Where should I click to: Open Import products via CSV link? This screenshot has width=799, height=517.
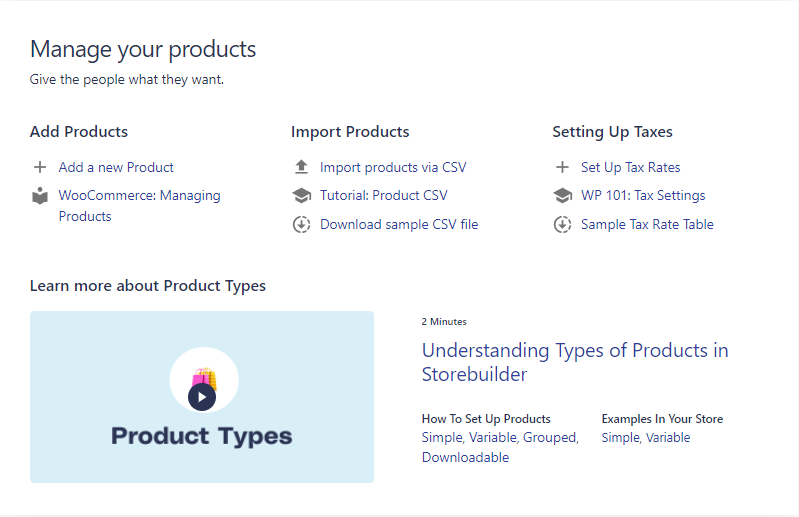pyautogui.click(x=393, y=167)
